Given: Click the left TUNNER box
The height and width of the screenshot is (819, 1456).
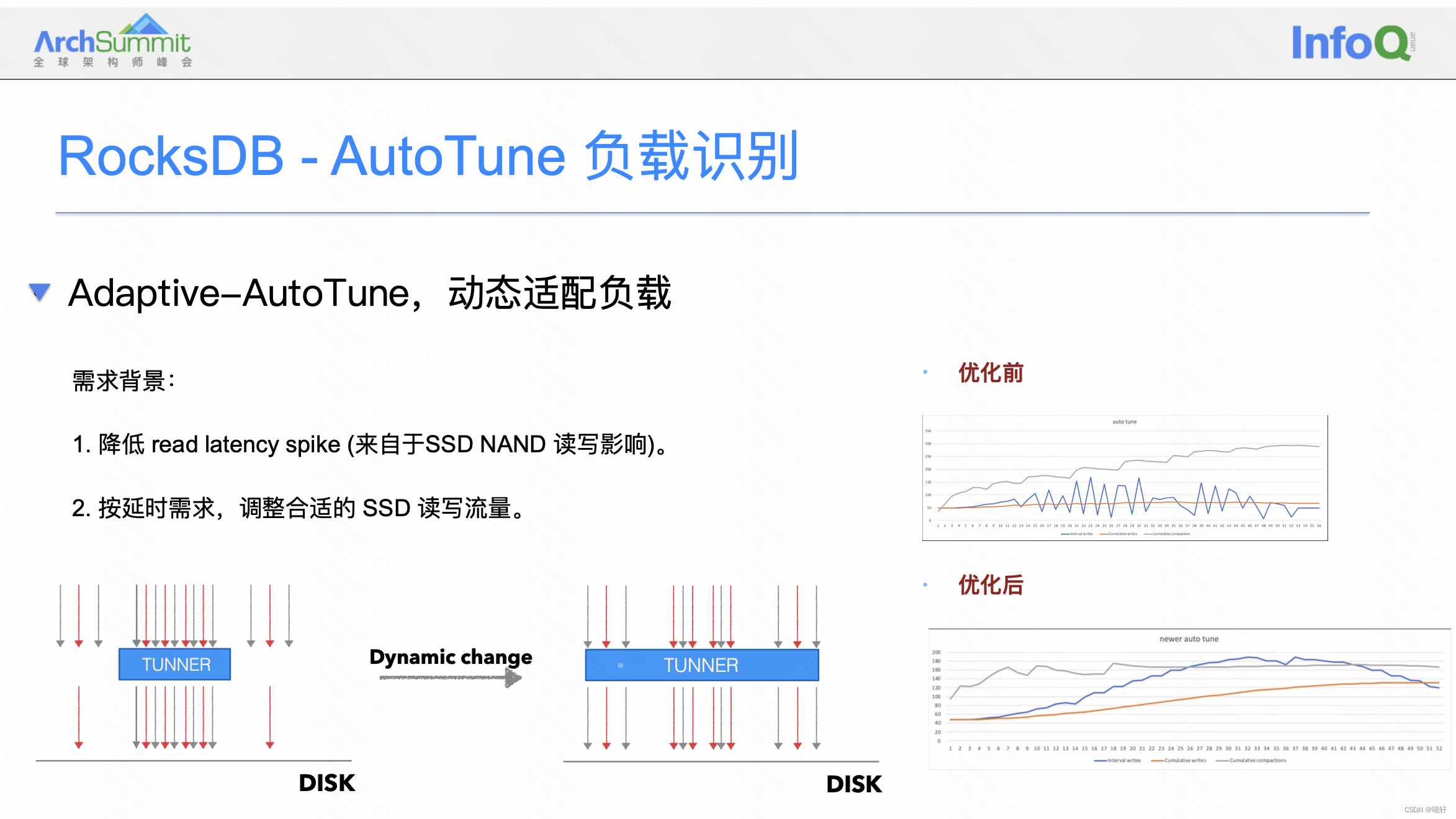Looking at the screenshot, I should [175, 665].
